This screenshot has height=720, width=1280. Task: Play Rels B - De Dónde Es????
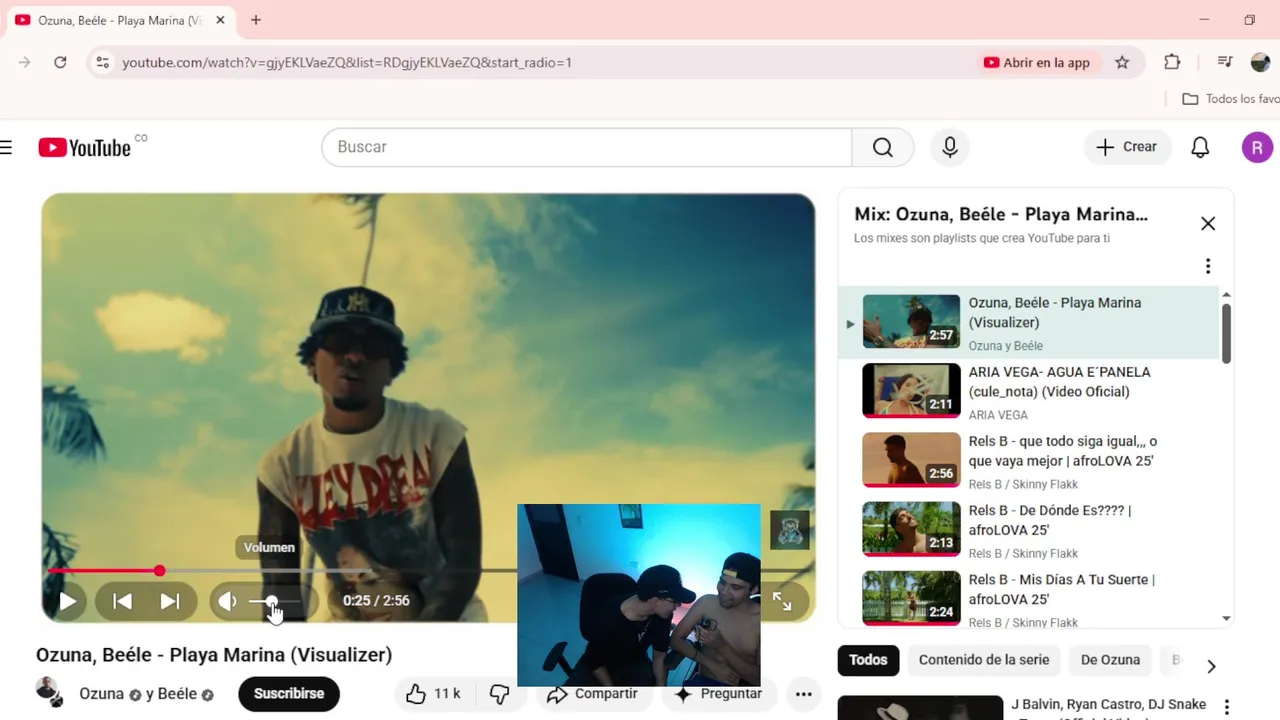coord(1028,530)
